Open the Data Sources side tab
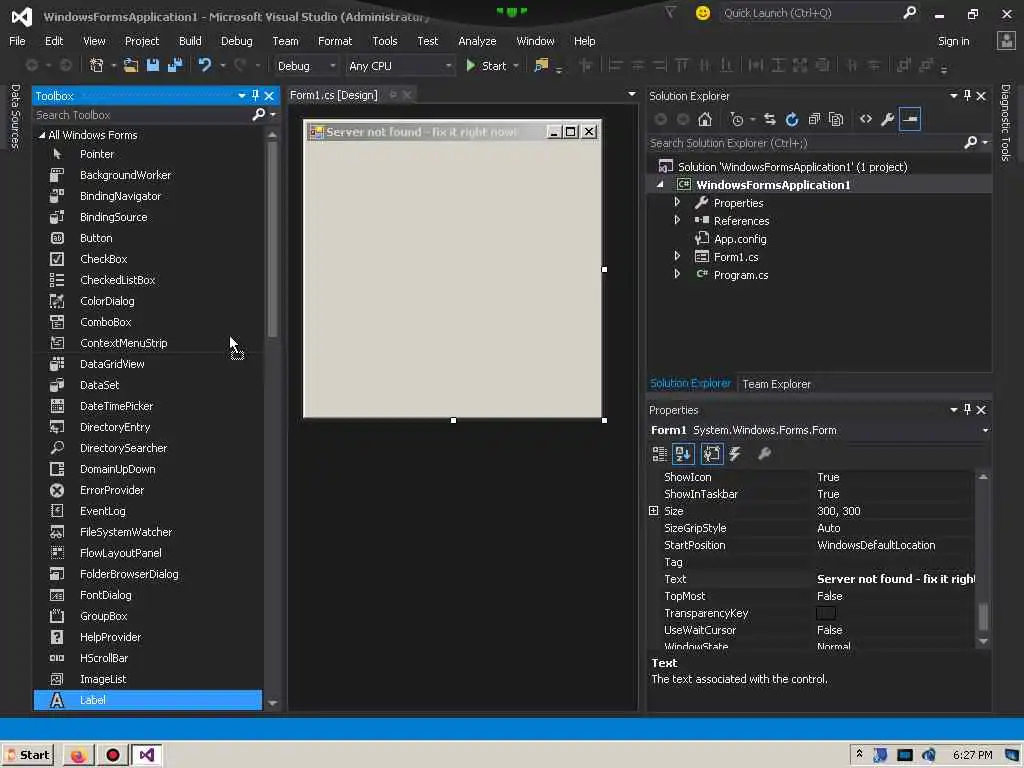The width and height of the screenshot is (1024, 768). tap(16, 117)
